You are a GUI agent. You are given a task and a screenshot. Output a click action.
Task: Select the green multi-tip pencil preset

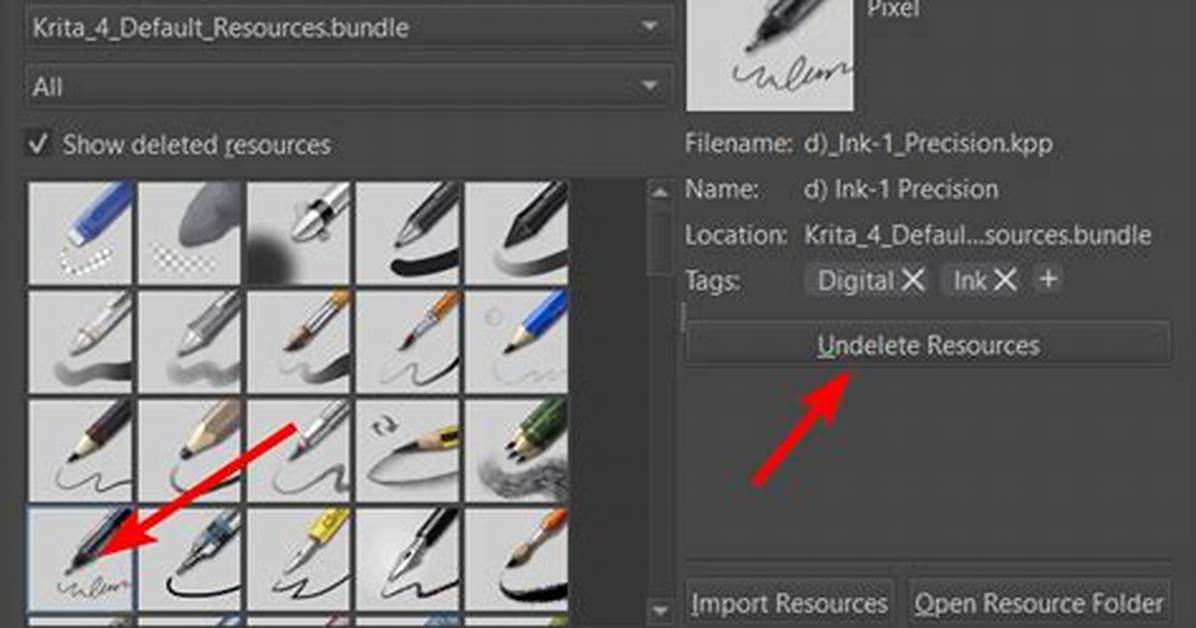tap(516, 450)
